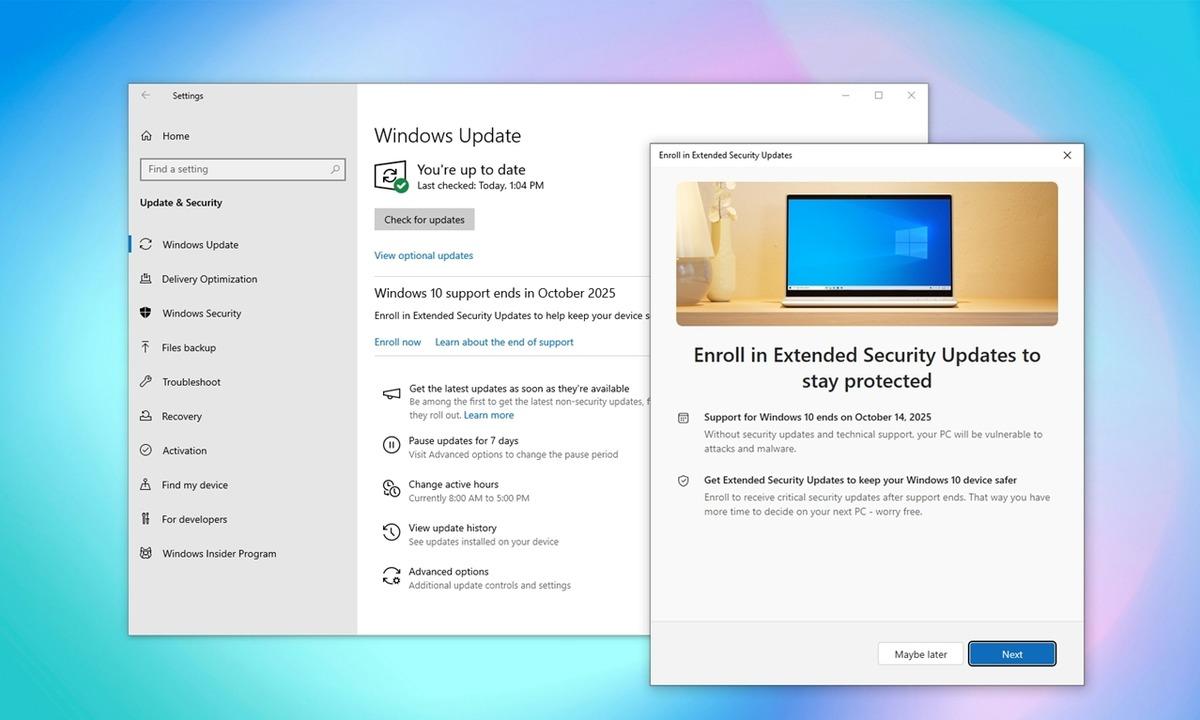The image size is (1200, 720).
Task: Click the Windows Insider Program icon
Action: 146,553
